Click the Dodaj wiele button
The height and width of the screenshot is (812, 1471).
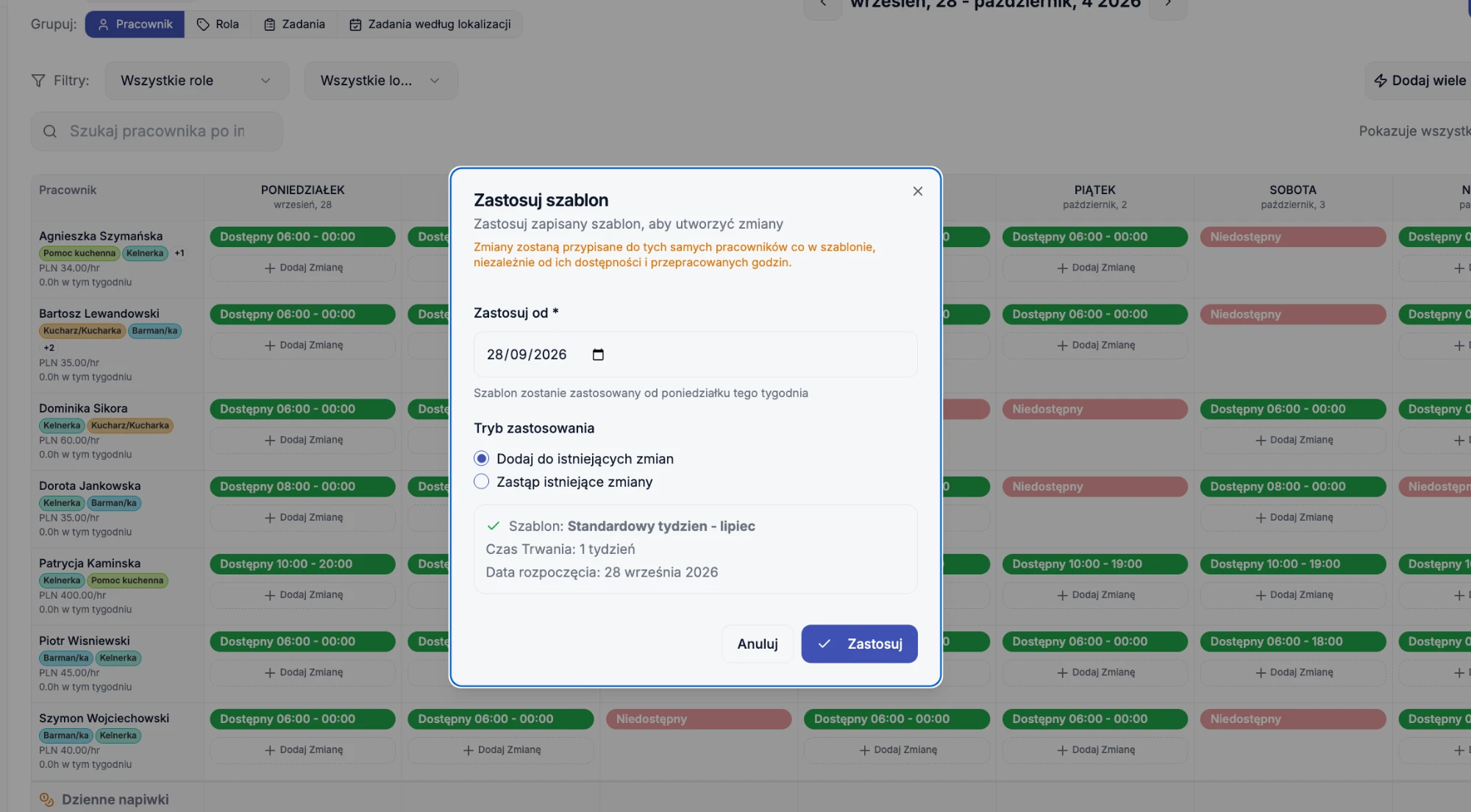(x=1419, y=80)
